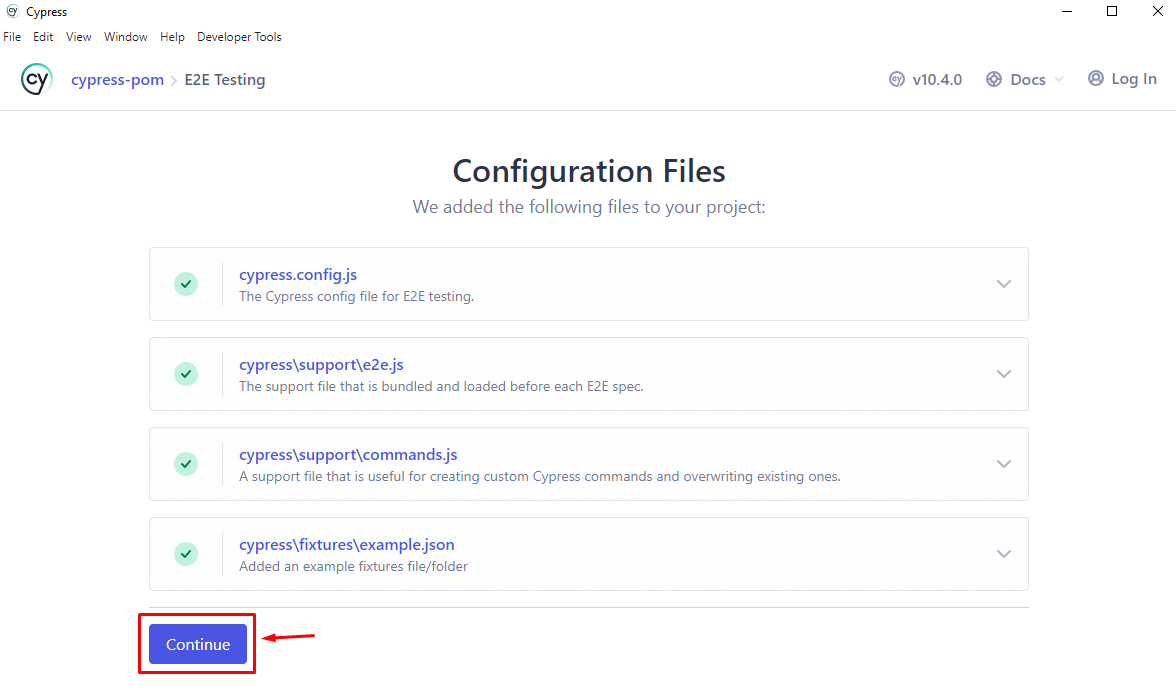Open the View menu
Viewport: 1176px width, 693px height.
pyautogui.click(x=79, y=37)
